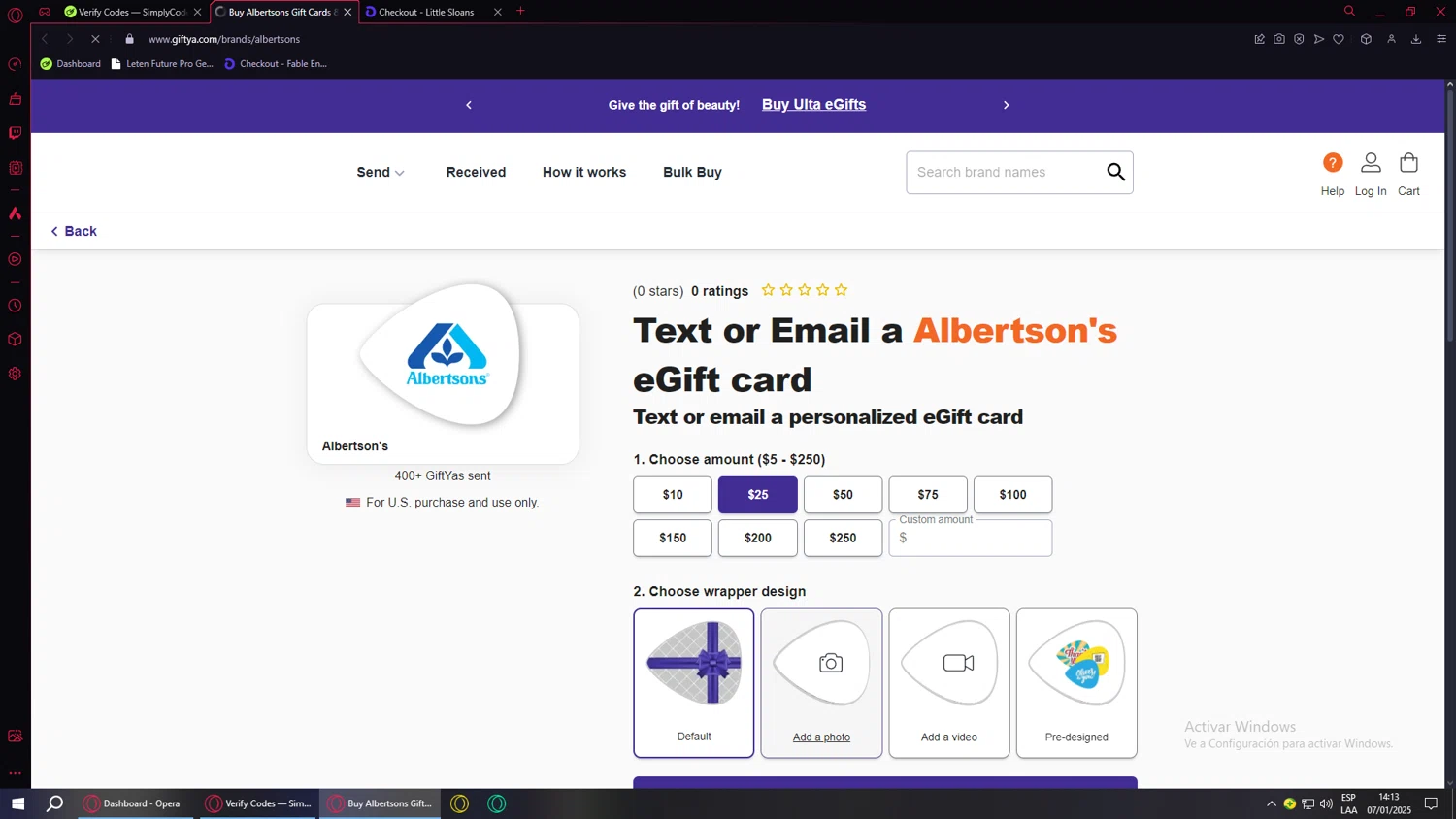Viewport: 1456px width, 819px height.
Task: Choose the Default wrapper design
Action: [x=694, y=683]
